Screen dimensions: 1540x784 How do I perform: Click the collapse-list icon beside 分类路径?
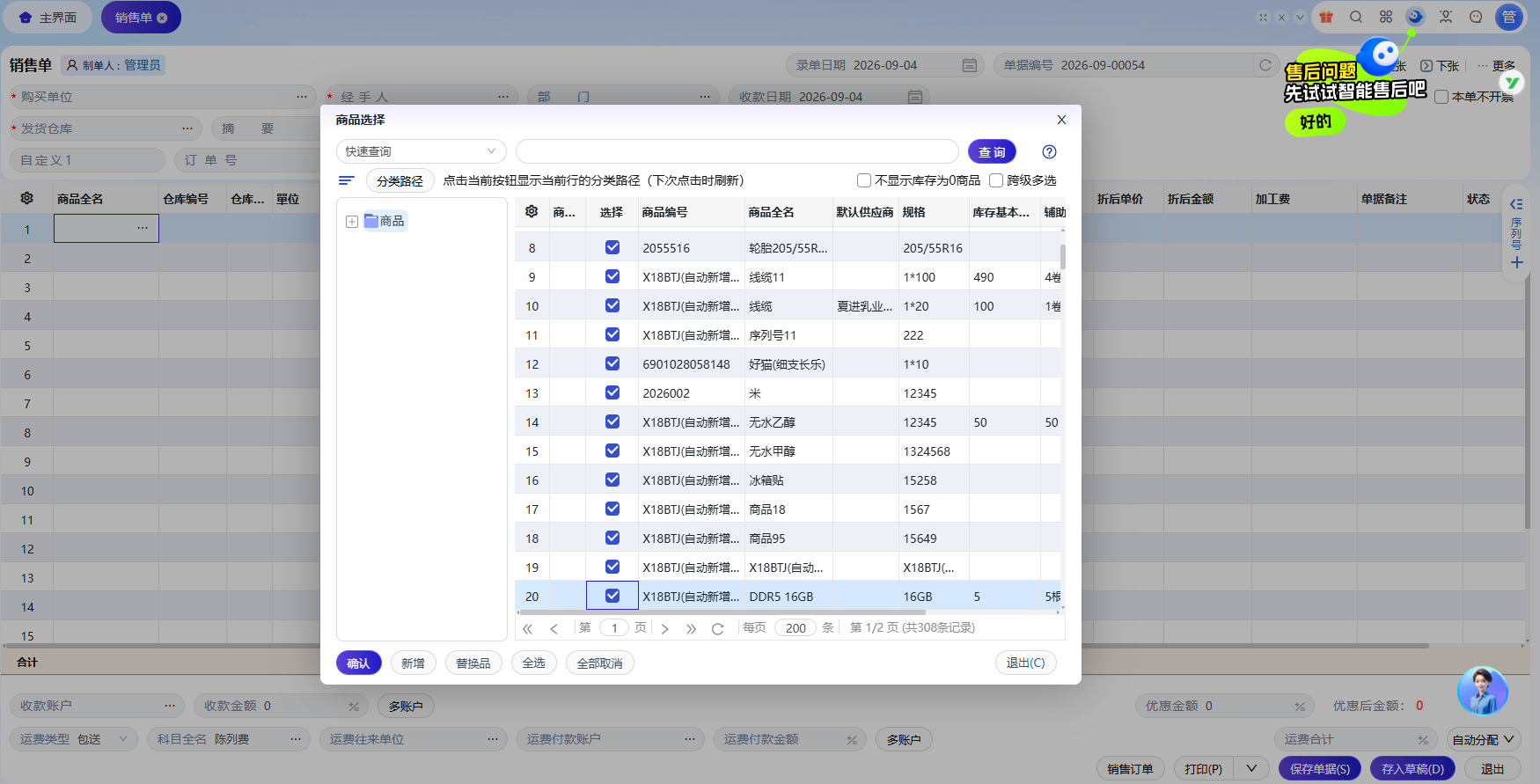[347, 180]
